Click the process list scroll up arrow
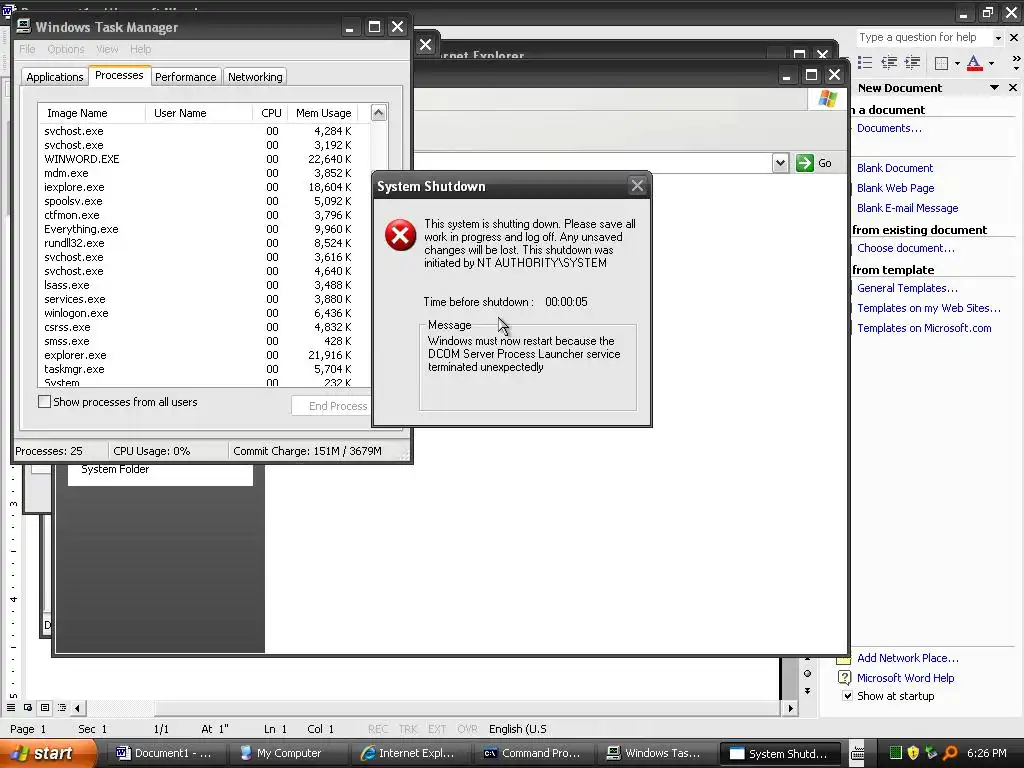Image resolution: width=1024 pixels, height=768 pixels. (x=378, y=112)
